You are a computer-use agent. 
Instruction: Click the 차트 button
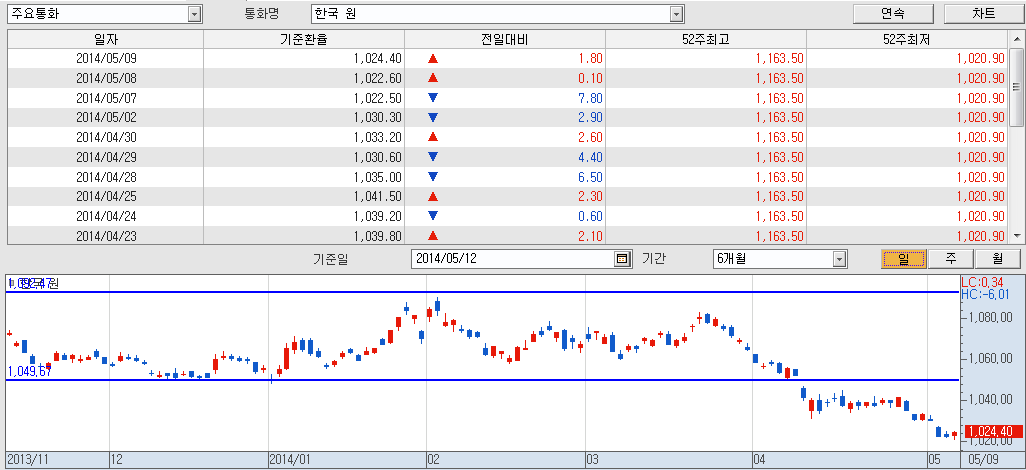983,13
